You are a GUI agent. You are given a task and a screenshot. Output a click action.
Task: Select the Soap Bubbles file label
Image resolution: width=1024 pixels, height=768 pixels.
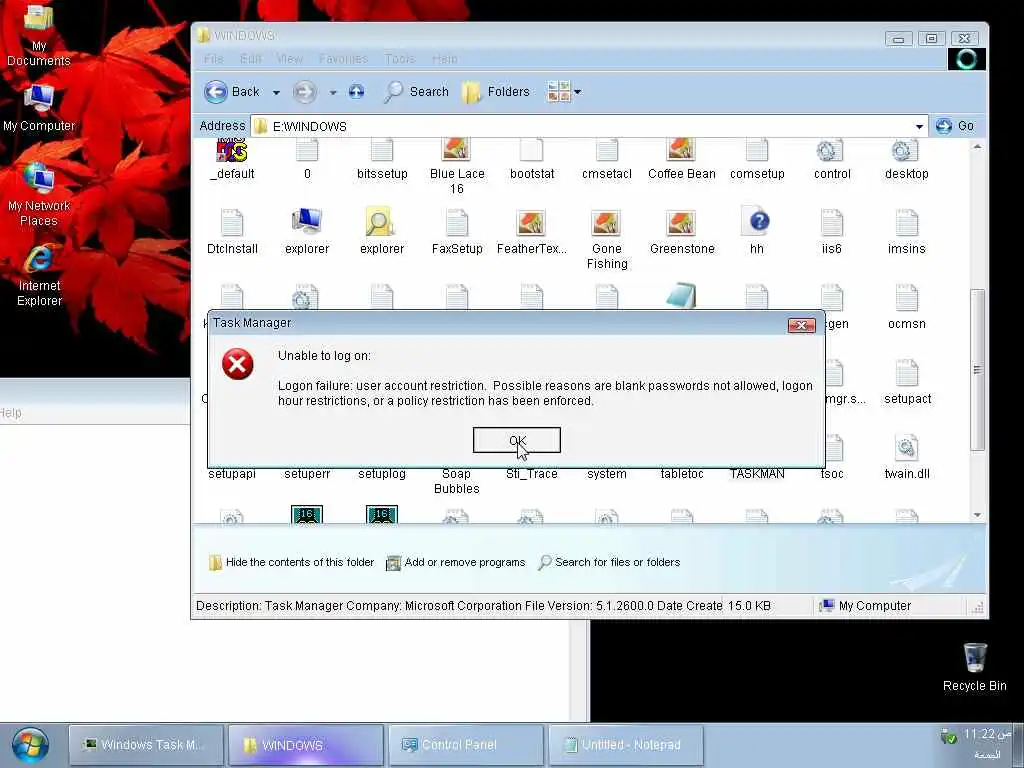456,481
